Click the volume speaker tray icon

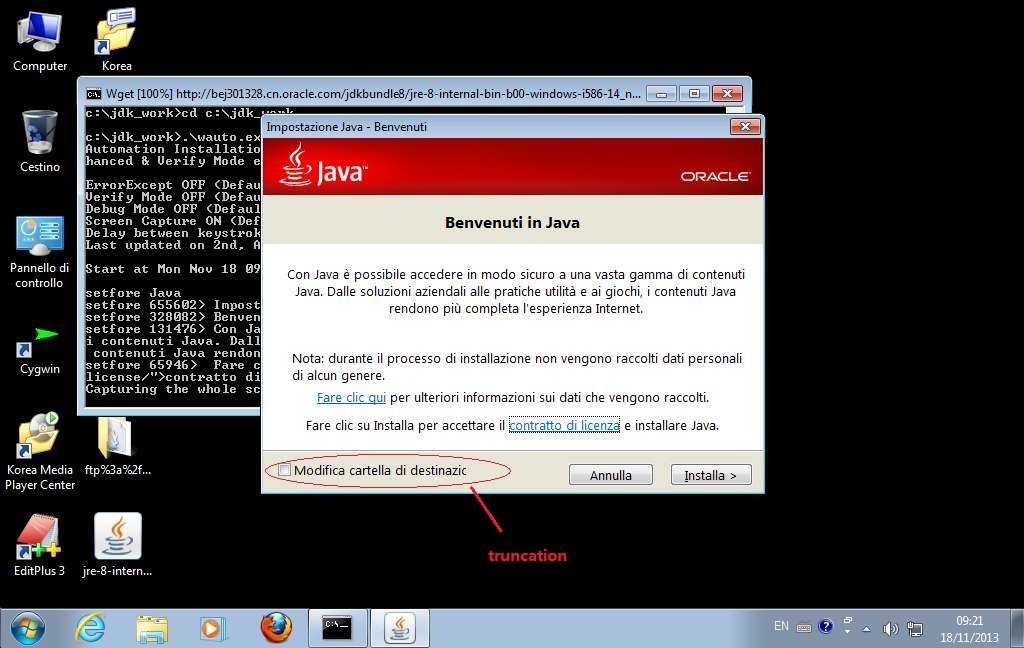[890, 628]
